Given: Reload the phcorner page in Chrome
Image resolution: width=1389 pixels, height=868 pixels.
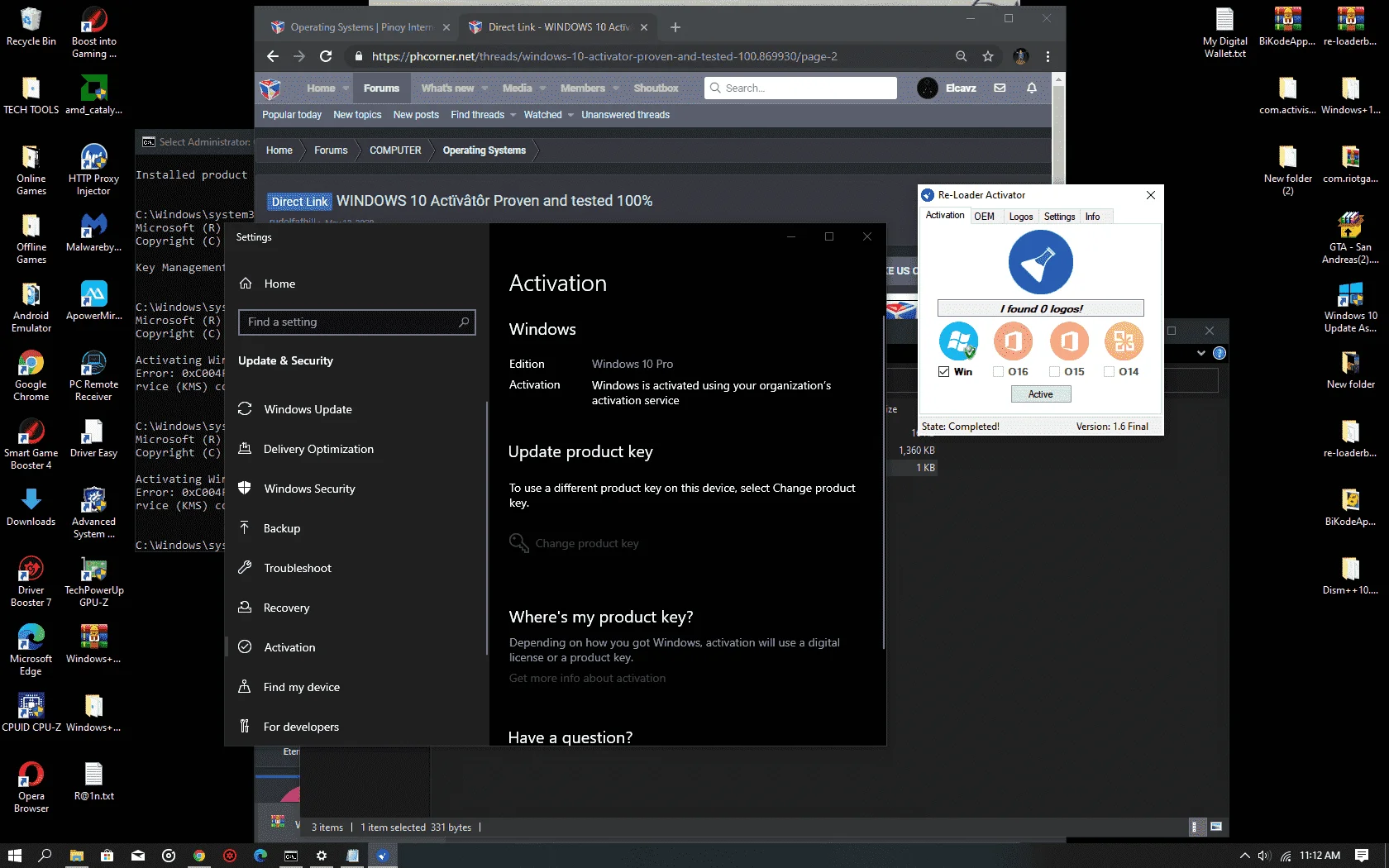Looking at the screenshot, I should [326, 56].
